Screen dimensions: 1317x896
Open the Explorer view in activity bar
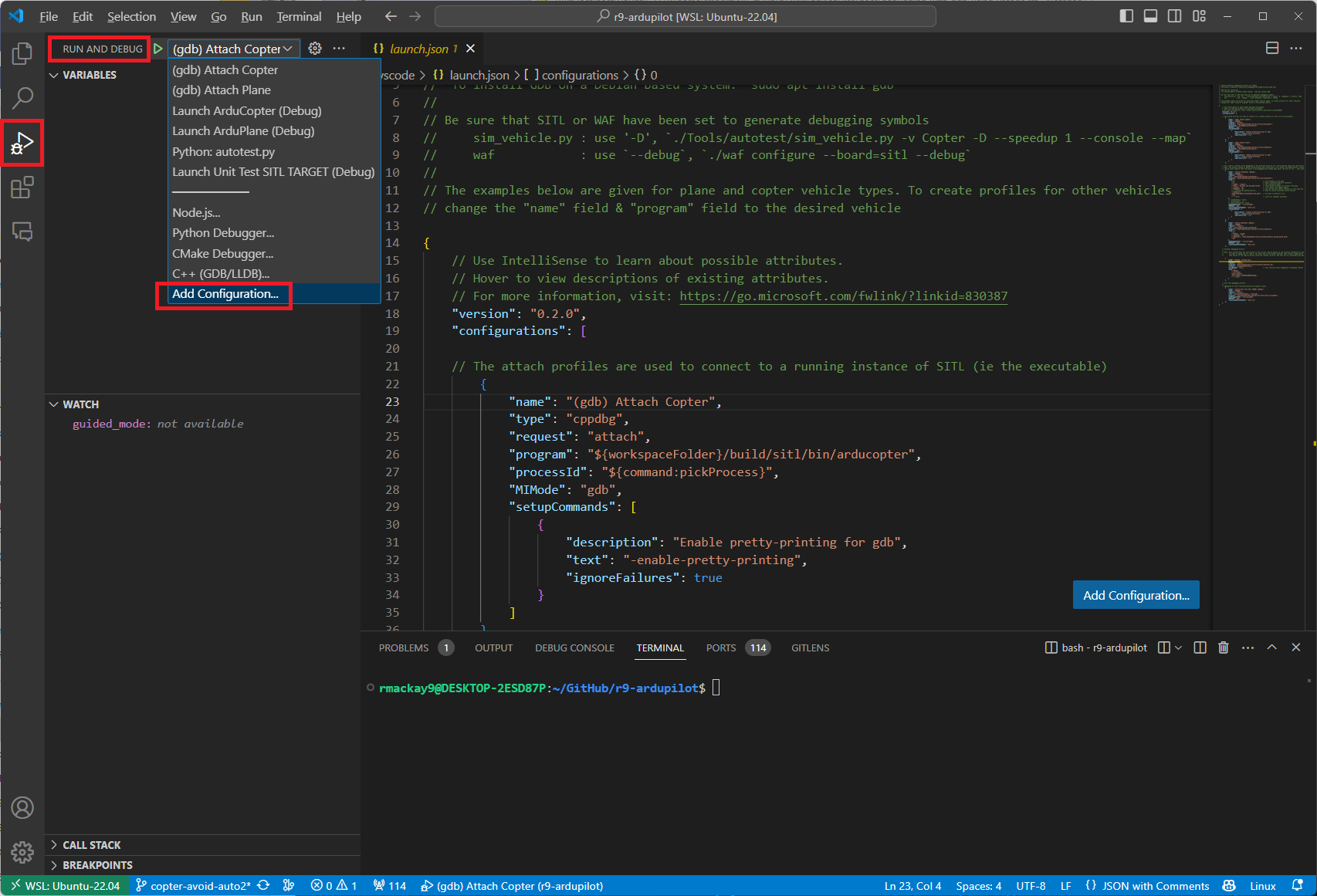pos(22,53)
